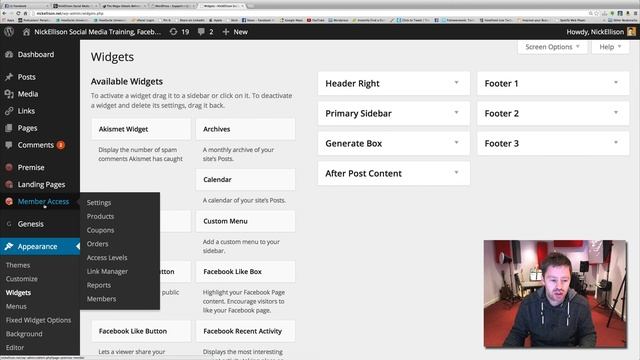Open Orders in Member Access submenu
The image size is (640, 360).
pyautogui.click(x=98, y=244)
